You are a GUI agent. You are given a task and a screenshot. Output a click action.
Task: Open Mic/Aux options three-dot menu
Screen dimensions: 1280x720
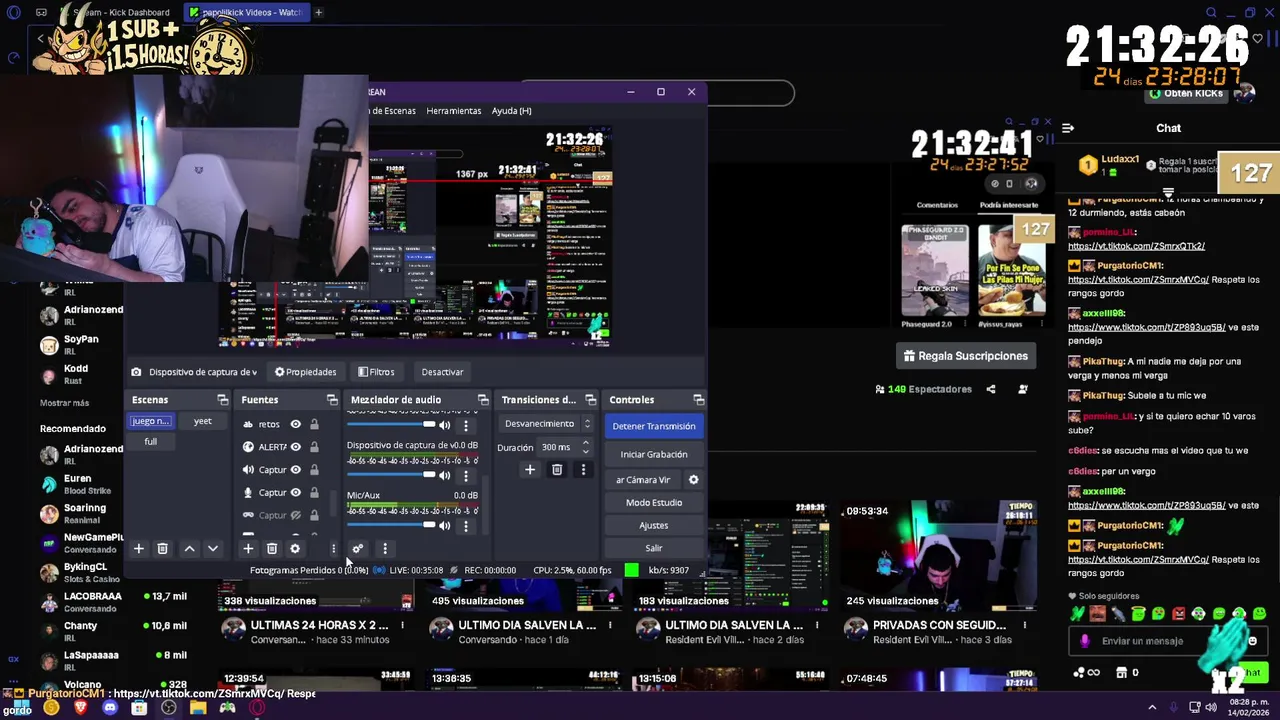tap(465, 525)
